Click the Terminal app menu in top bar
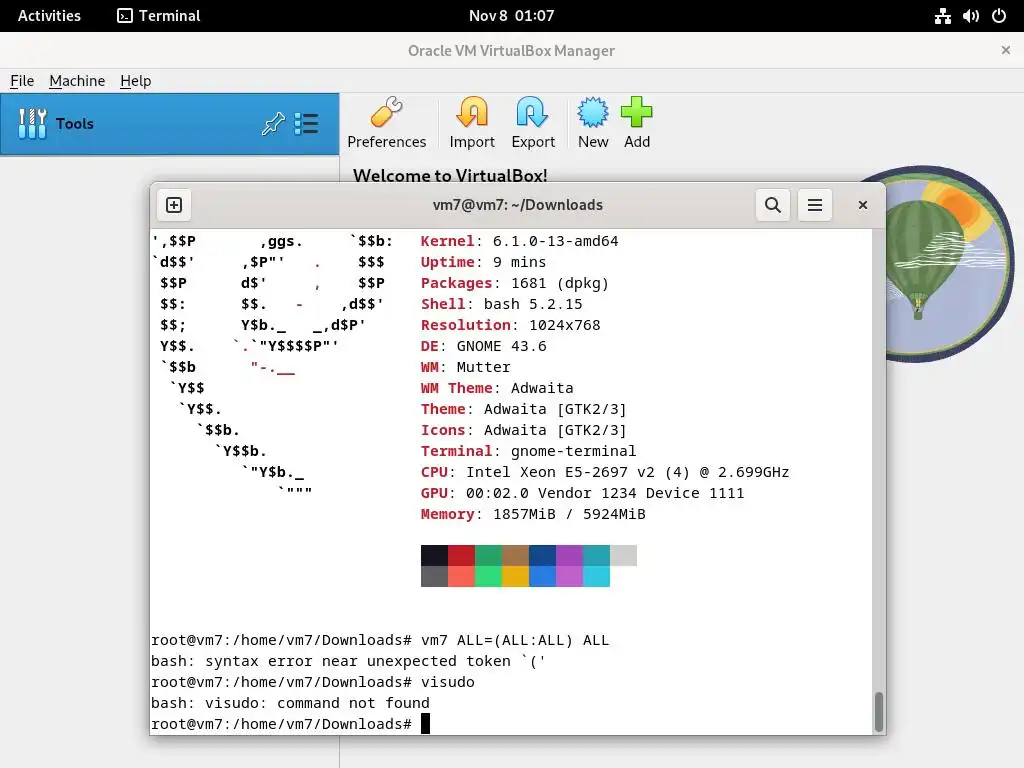The image size is (1024, 768). coord(159,16)
